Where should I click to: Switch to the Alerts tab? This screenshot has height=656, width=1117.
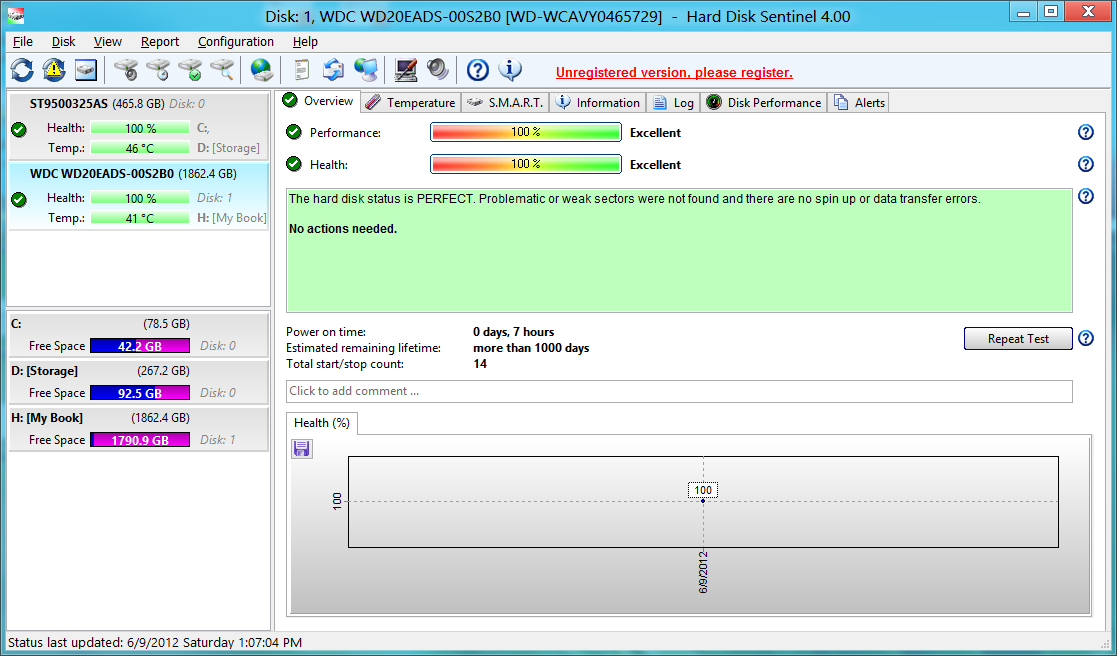[858, 103]
